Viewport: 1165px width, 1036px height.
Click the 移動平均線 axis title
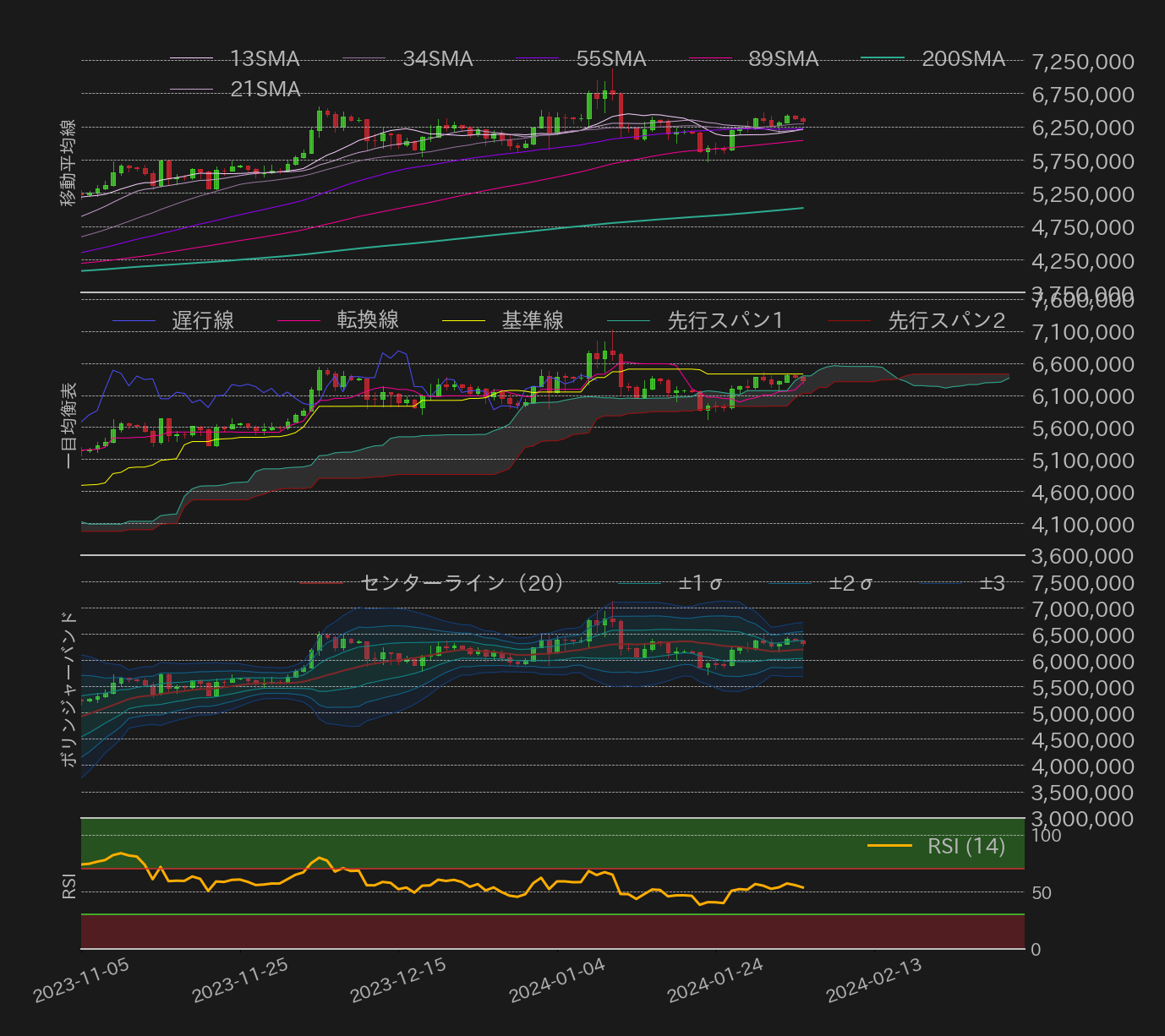tap(68, 163)
